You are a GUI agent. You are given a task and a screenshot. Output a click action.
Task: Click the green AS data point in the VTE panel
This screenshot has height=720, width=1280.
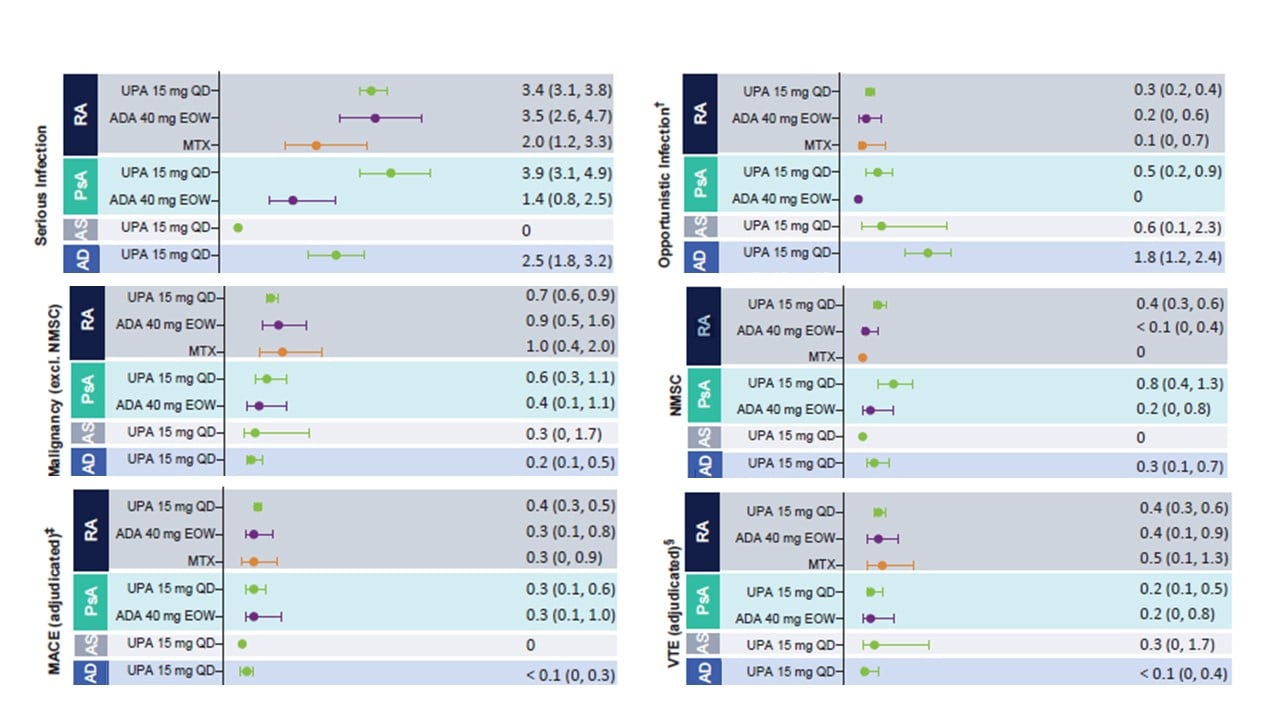coord(874,645)
